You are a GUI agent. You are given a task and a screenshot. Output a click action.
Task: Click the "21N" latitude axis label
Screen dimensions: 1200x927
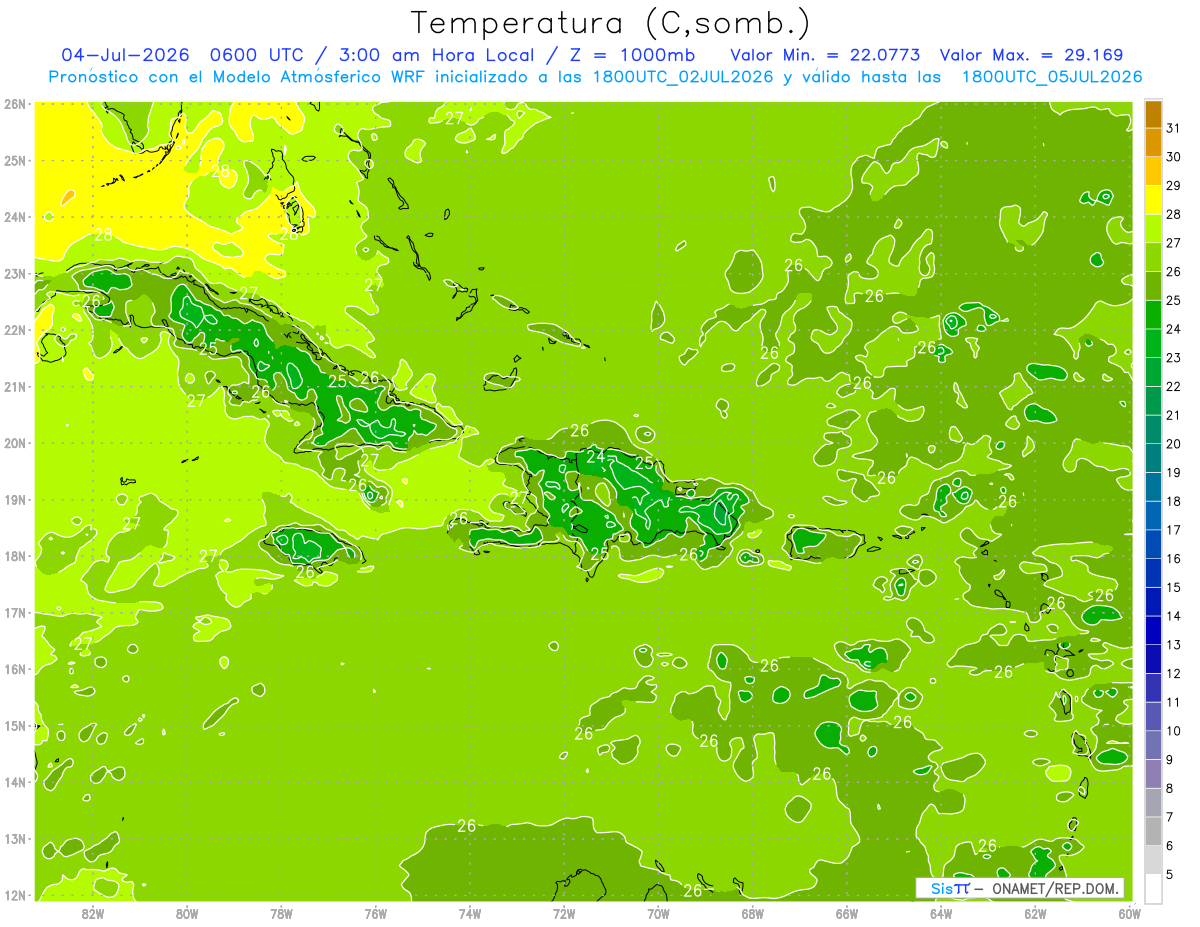click(15, 387)
